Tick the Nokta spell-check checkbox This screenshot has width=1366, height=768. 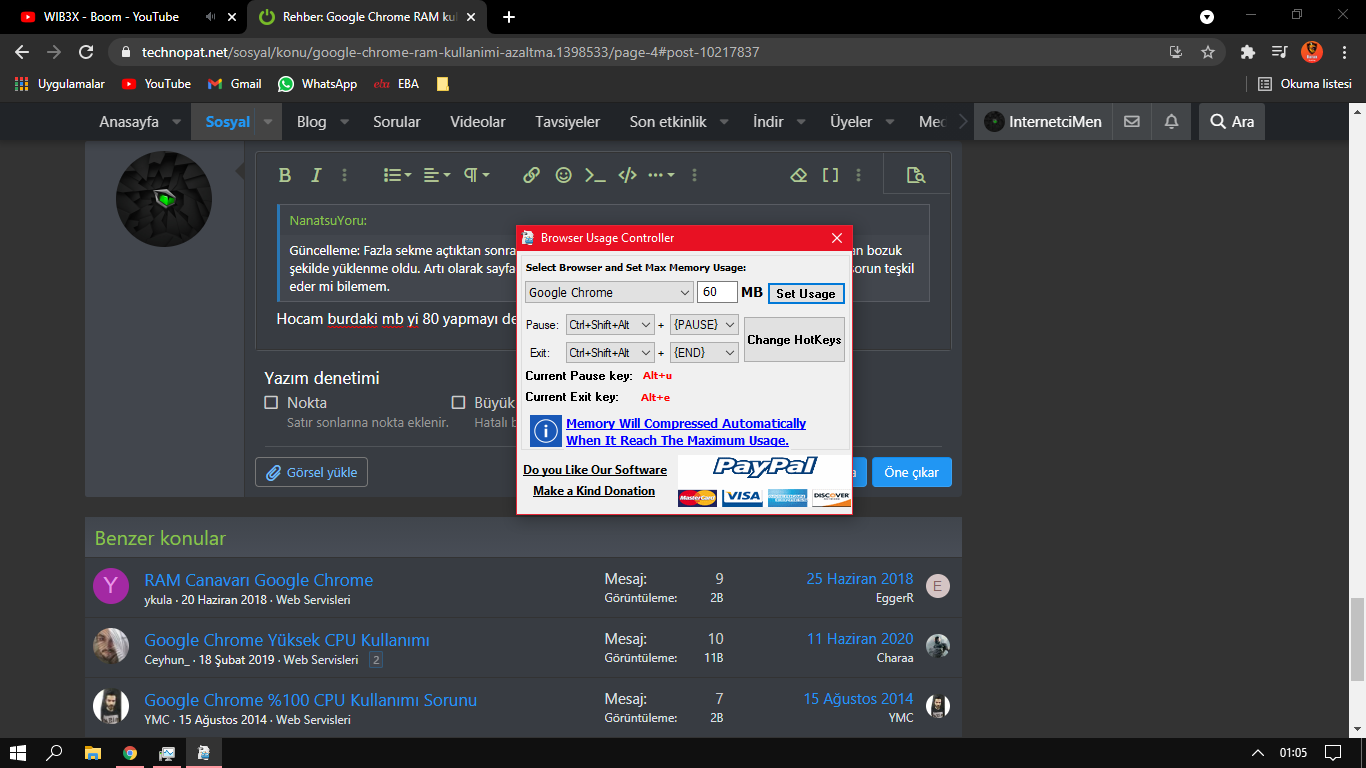271,403
